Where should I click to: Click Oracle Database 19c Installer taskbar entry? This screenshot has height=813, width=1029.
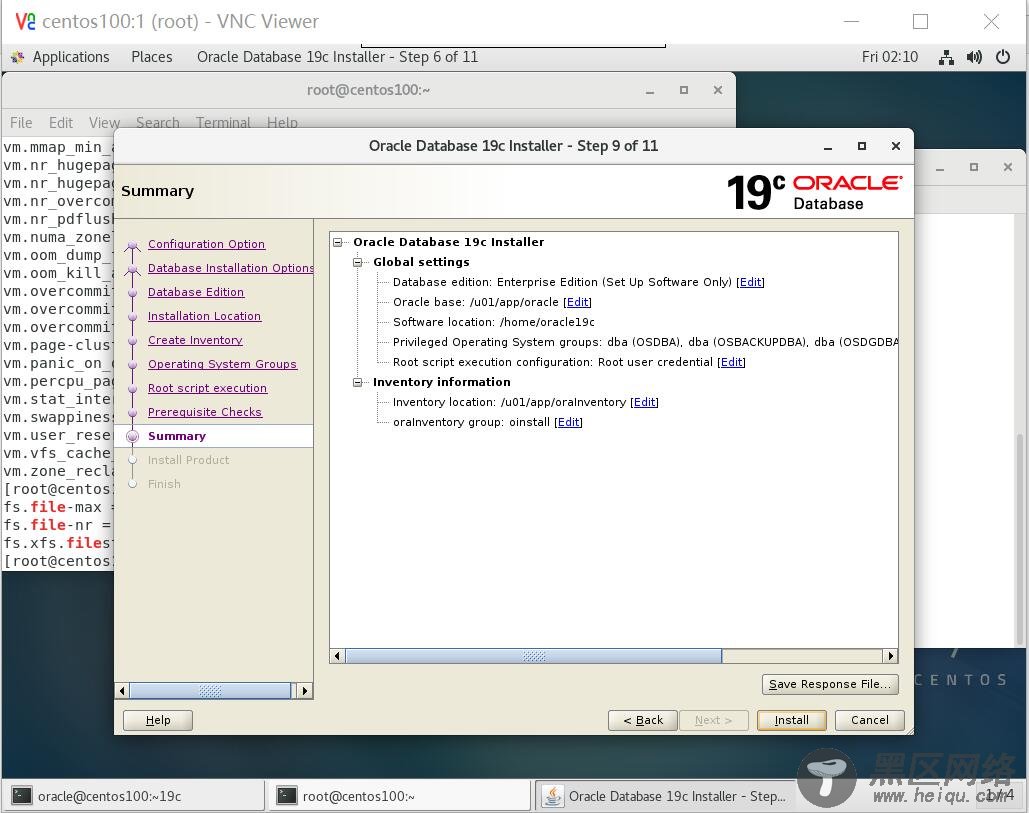[665, 796]
